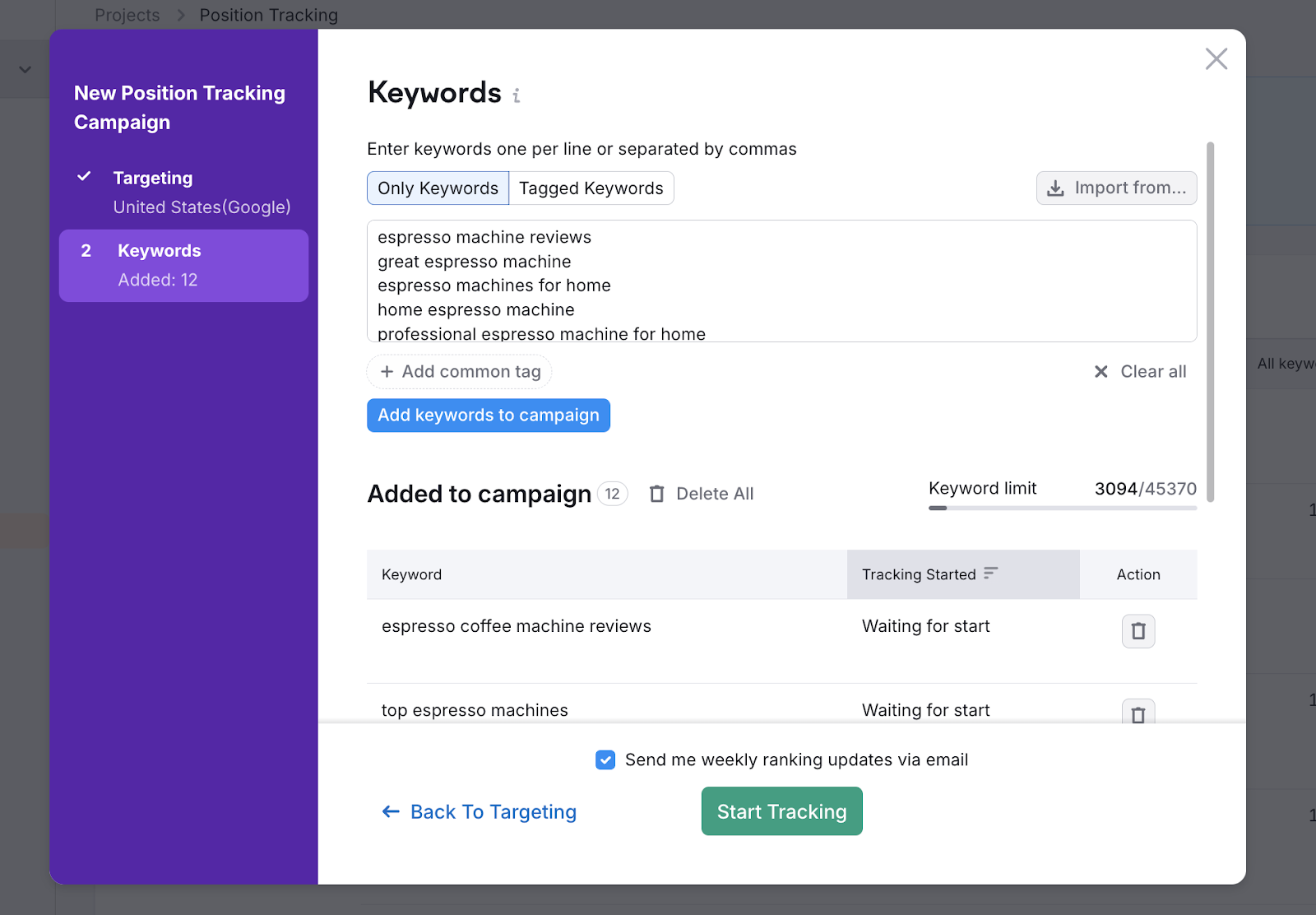This screenshot has width=1316, height=915.
Task: Click the dialog's vertical scrollbar
Action: pyautogui.click(x=1210, y=321)
